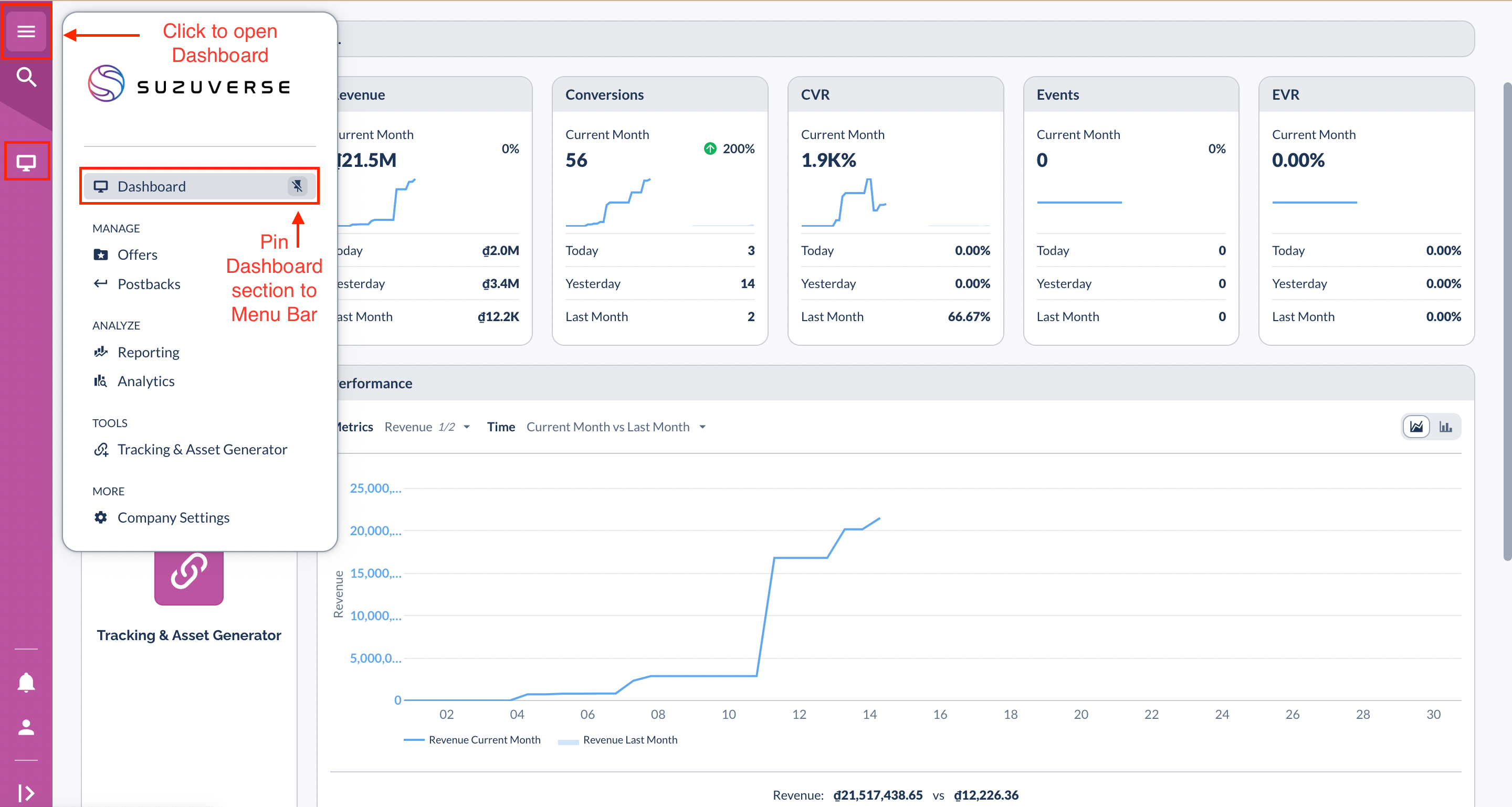The height and width of the screenshot is (807, 1512).
Task: Open notifications bell icon
Action: 26,683
